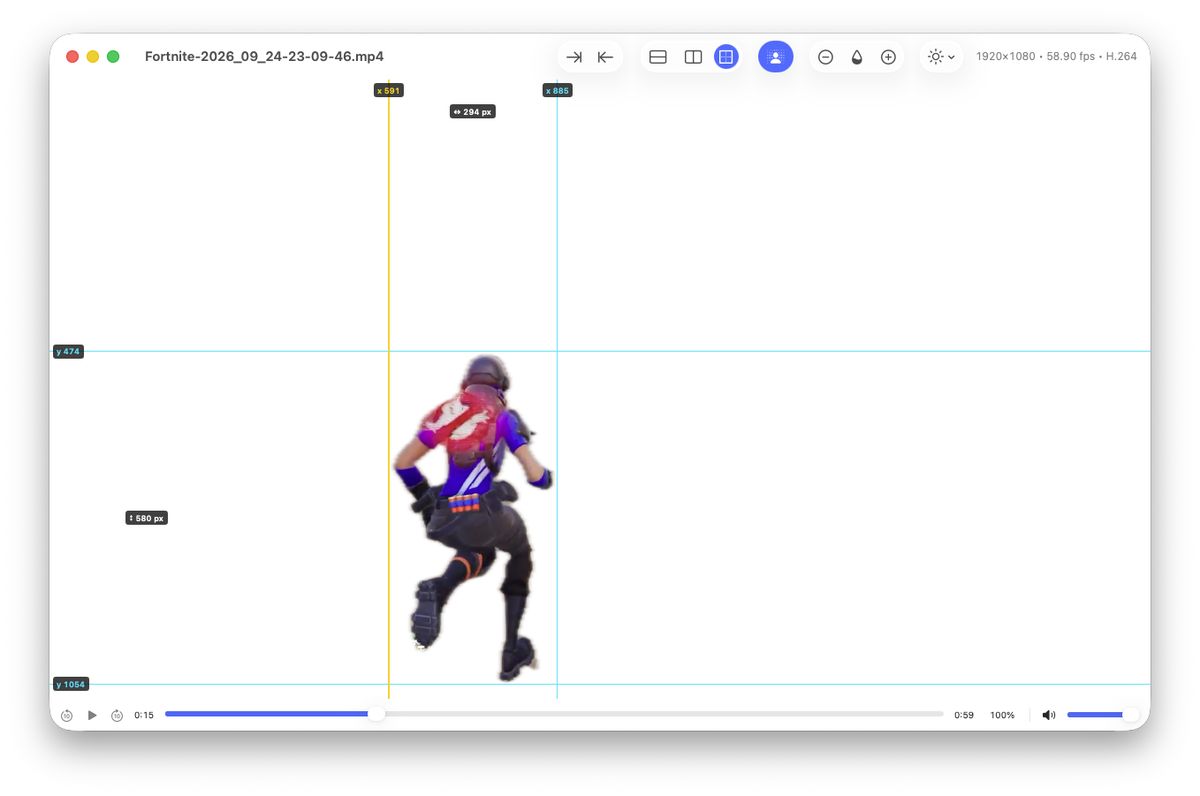The height and width of the screenshot is (796, 1200).
Task: Click the water drop opacity icon
Action: (857, 57)
